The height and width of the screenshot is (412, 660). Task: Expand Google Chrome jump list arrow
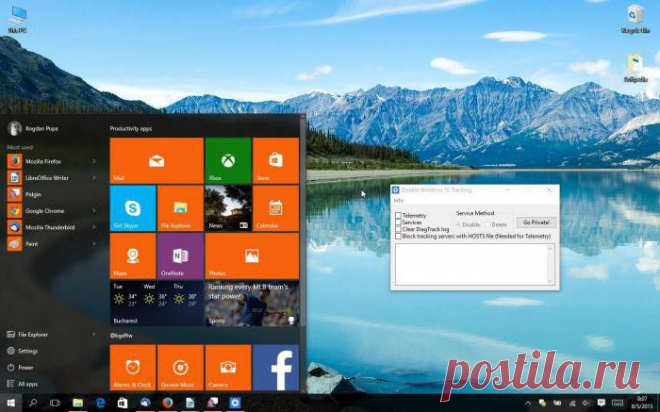pos(94,210)
